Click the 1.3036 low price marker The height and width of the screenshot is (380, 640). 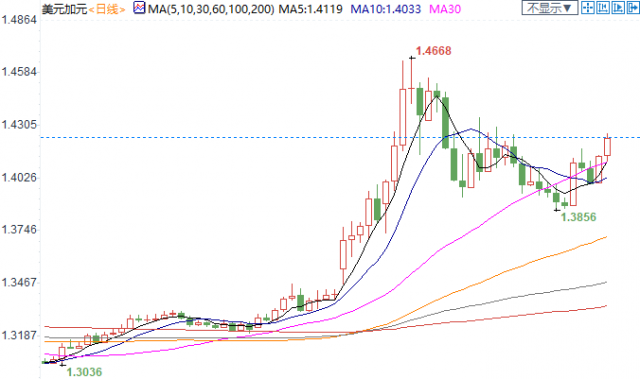tap(84, 372)
